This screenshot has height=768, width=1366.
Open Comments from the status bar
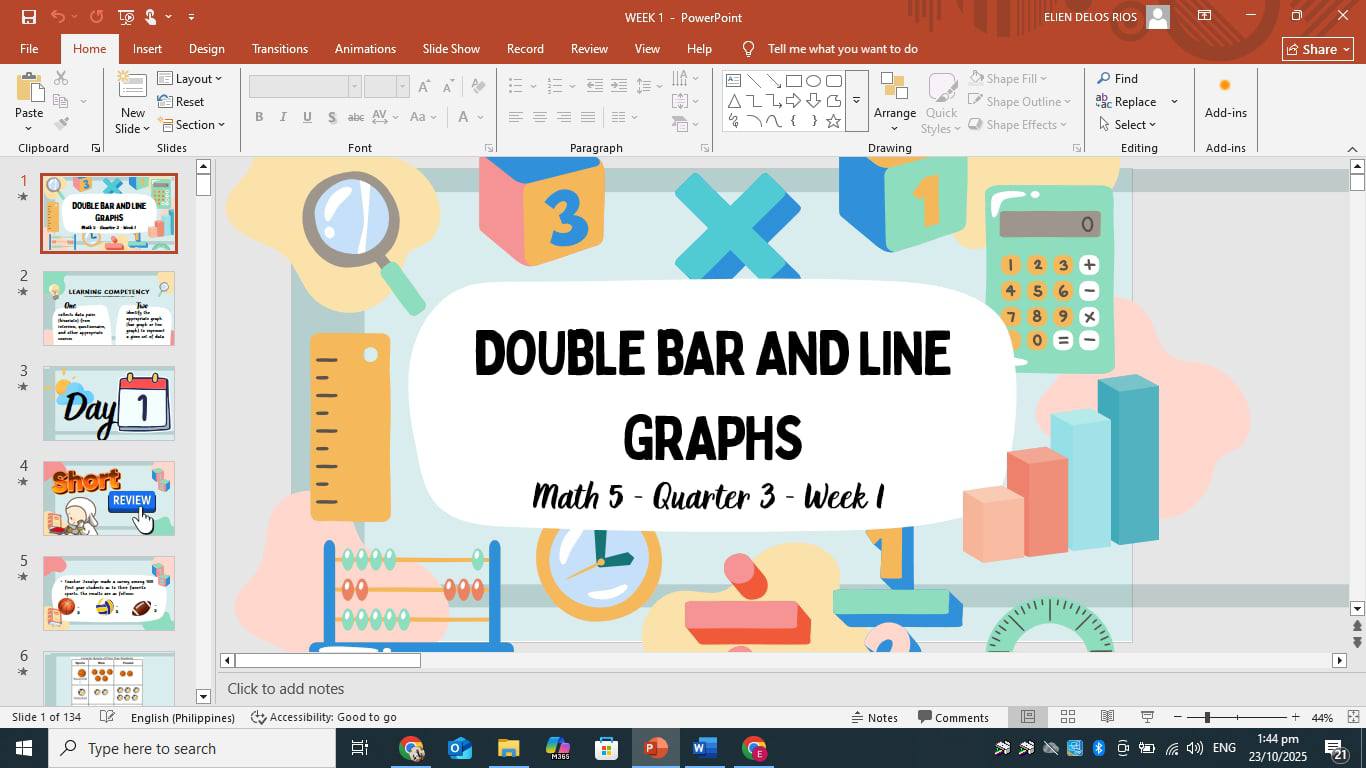coord(952,717)
